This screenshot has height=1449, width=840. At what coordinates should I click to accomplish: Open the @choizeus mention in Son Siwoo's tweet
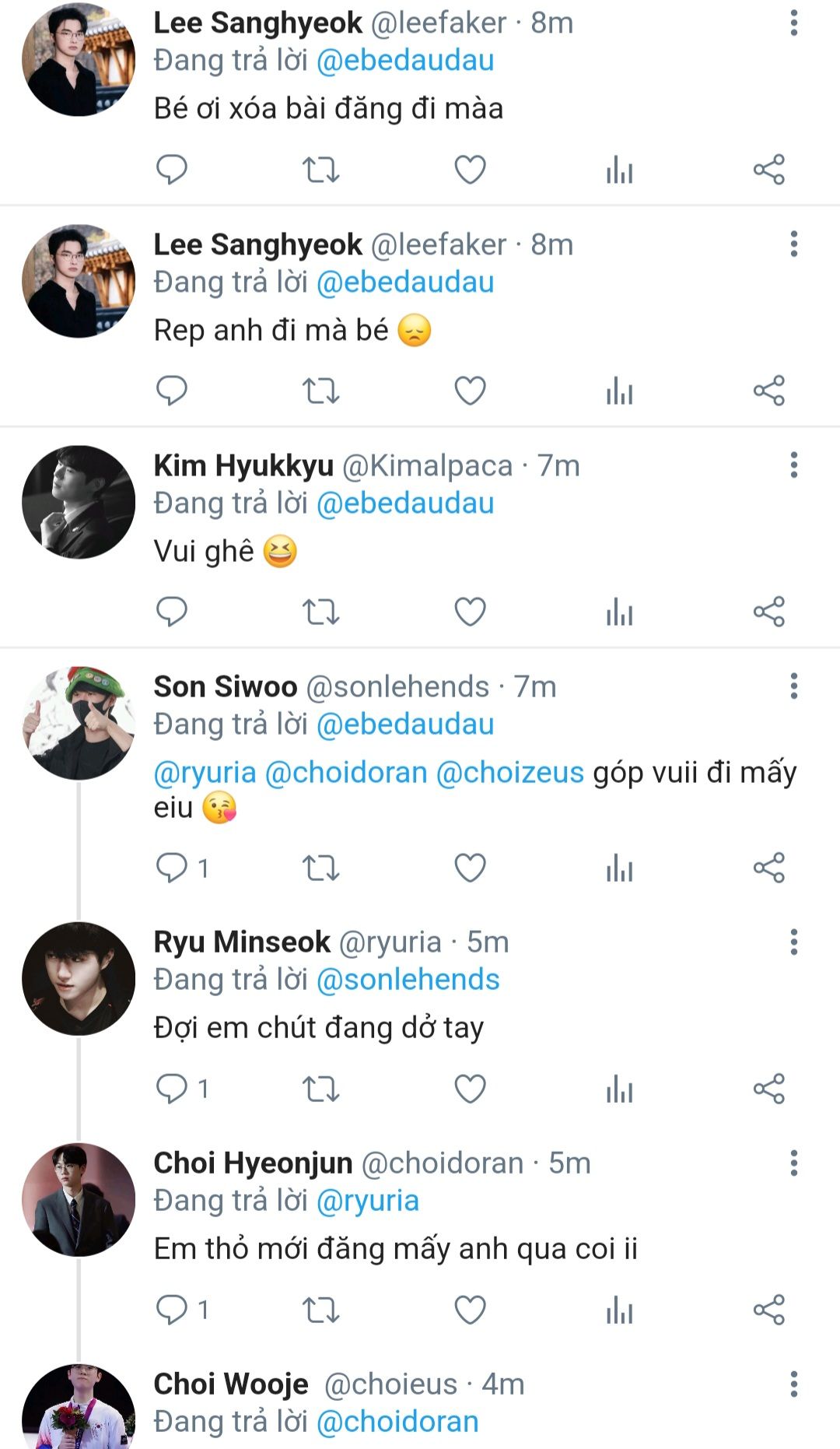[509, 773]
